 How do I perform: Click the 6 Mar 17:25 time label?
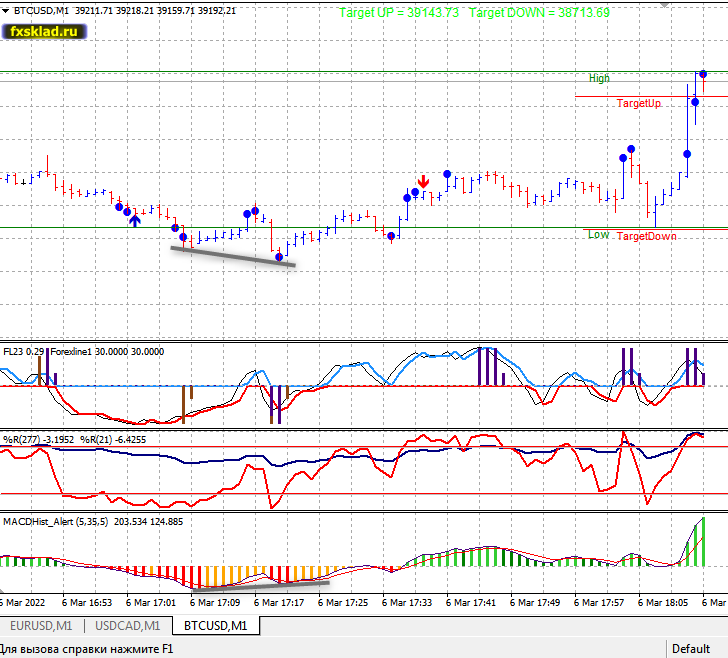pos(343,602)
